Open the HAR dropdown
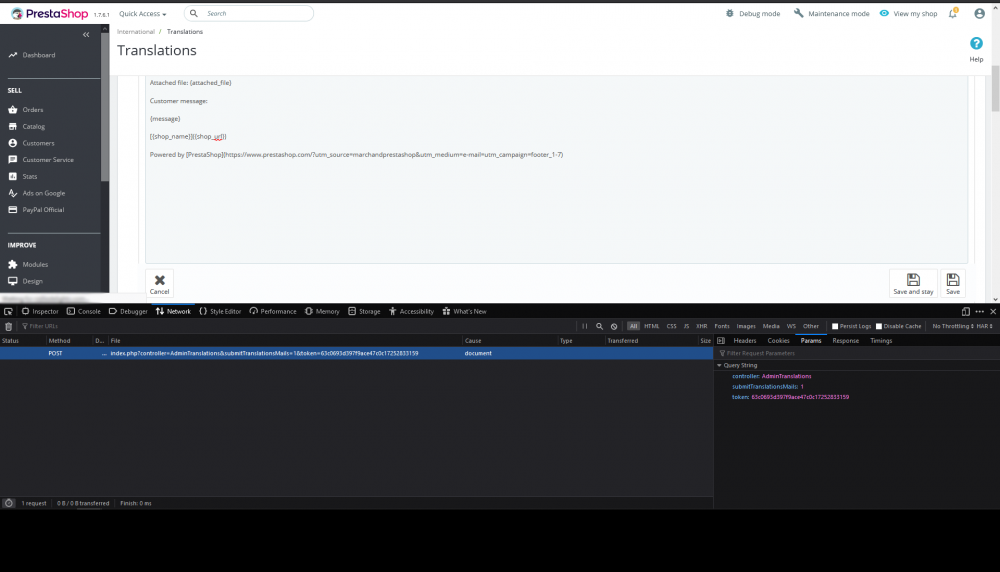Image resolution: width=1000 pixels, height=572 pixels. tap(984, 326)
